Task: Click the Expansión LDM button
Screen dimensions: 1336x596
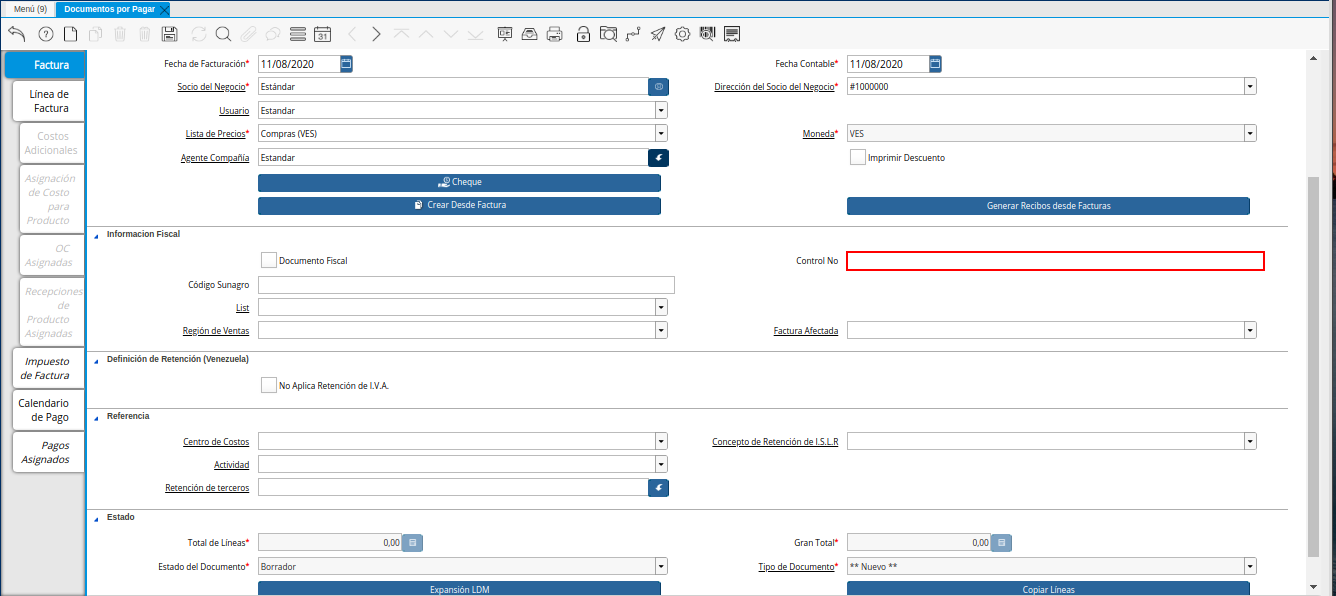Action: [x=459, y=589]
